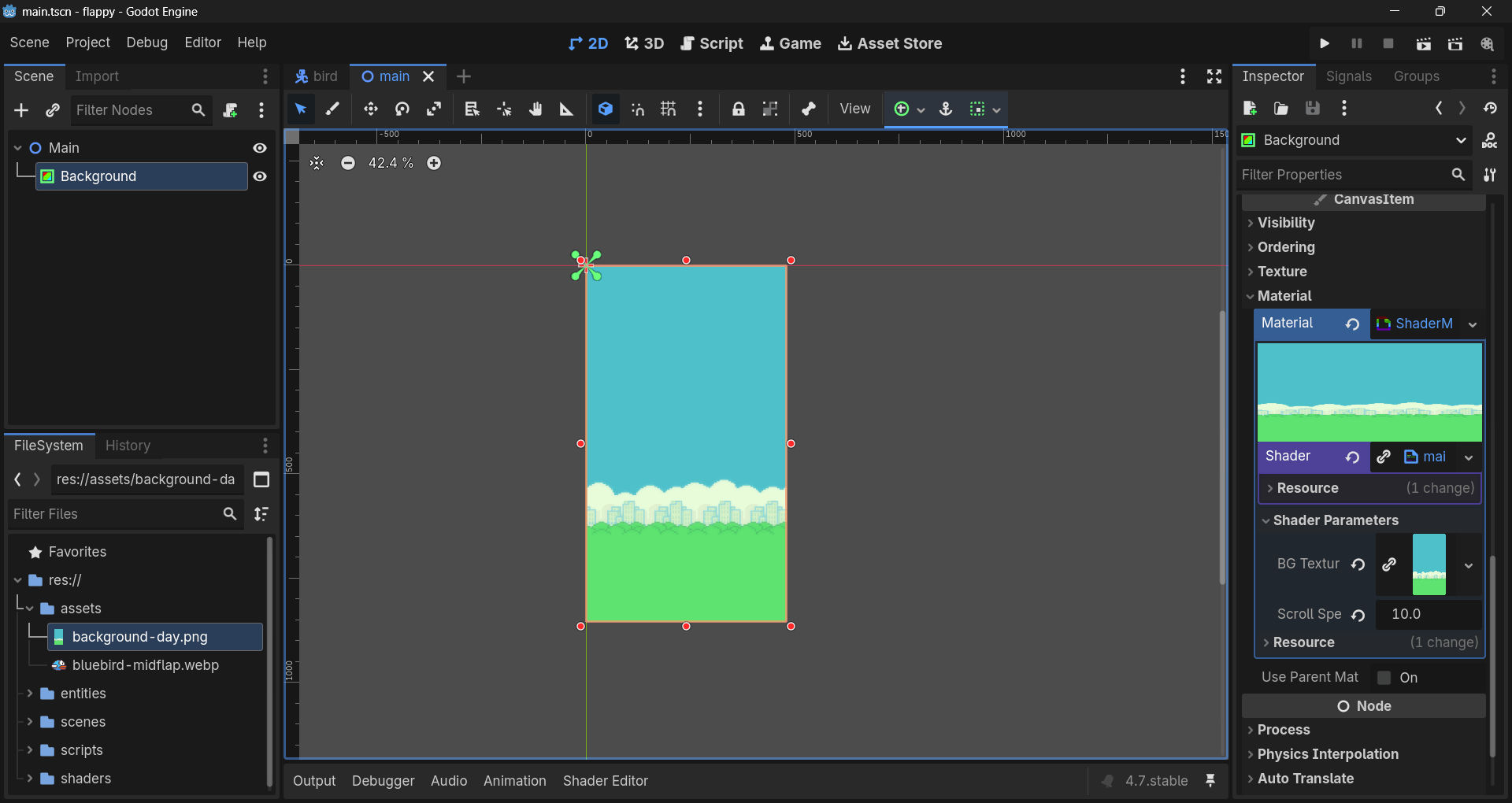
Task: Open the object history in Inspector
Action: pyautogui.click(x=1490, y=108)
